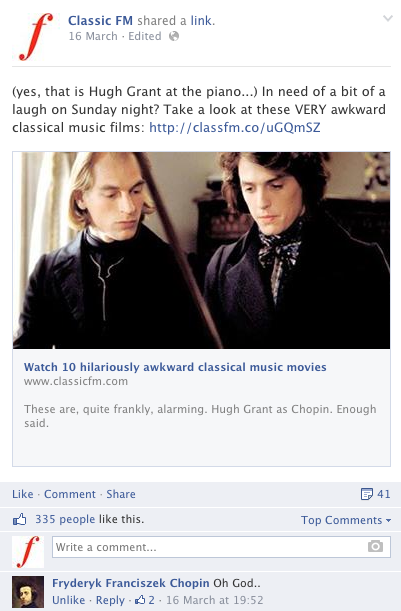
Task: Select the Comment action link
Action: point(70,494)
